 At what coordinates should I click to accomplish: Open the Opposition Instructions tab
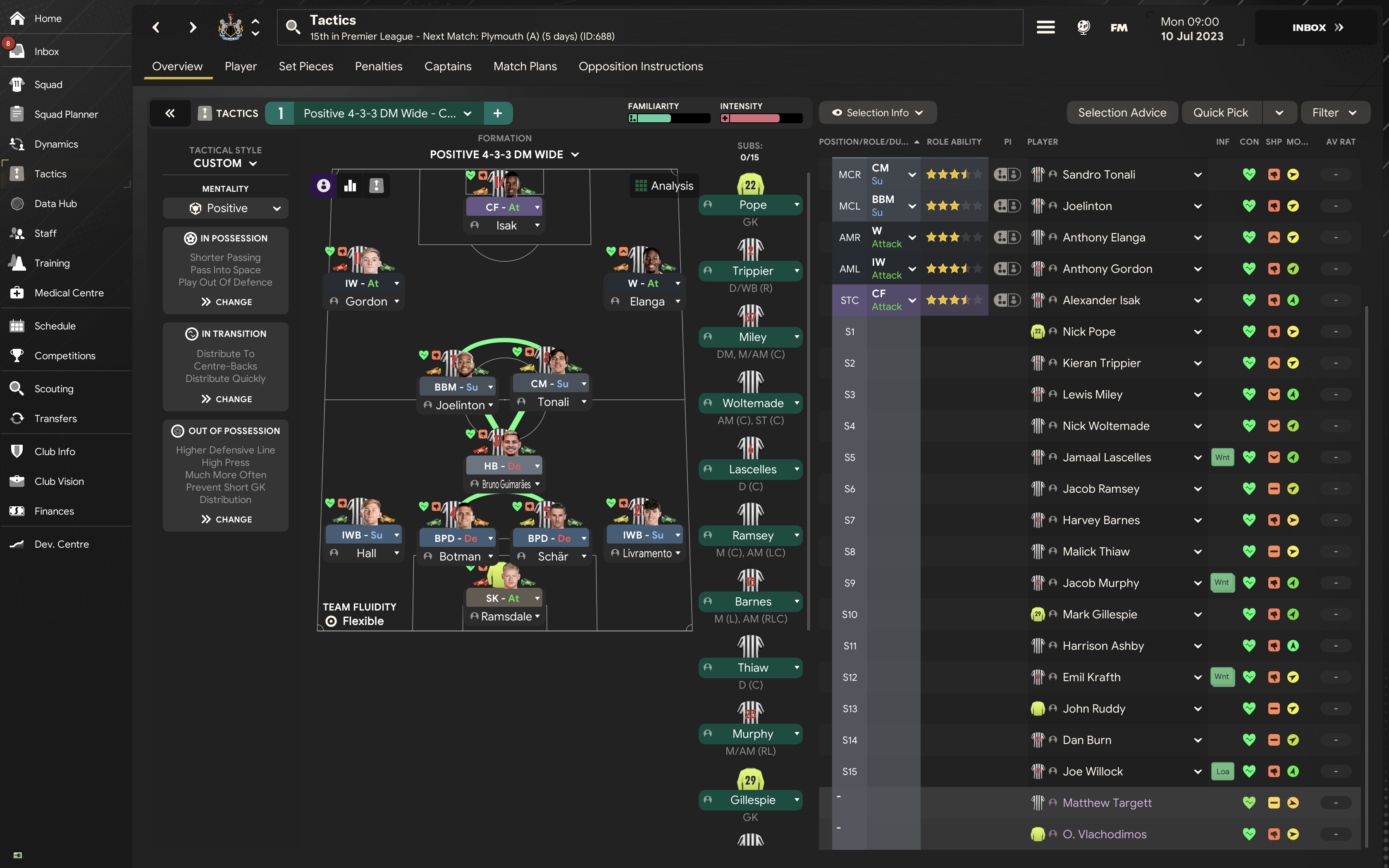click(640, 66)
